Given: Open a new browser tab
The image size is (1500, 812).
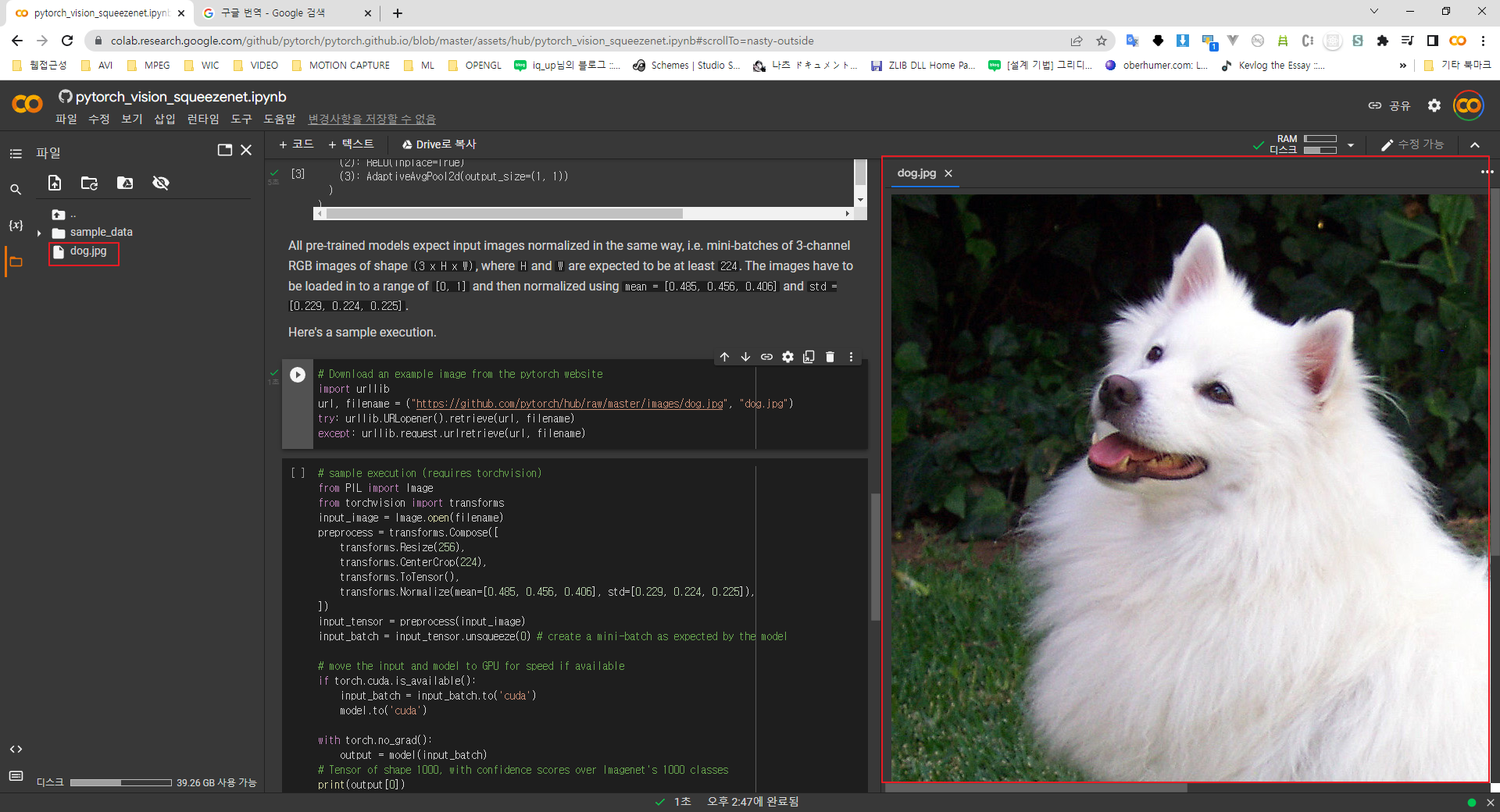Looking at the screenshot, I should tap(398, 13).
